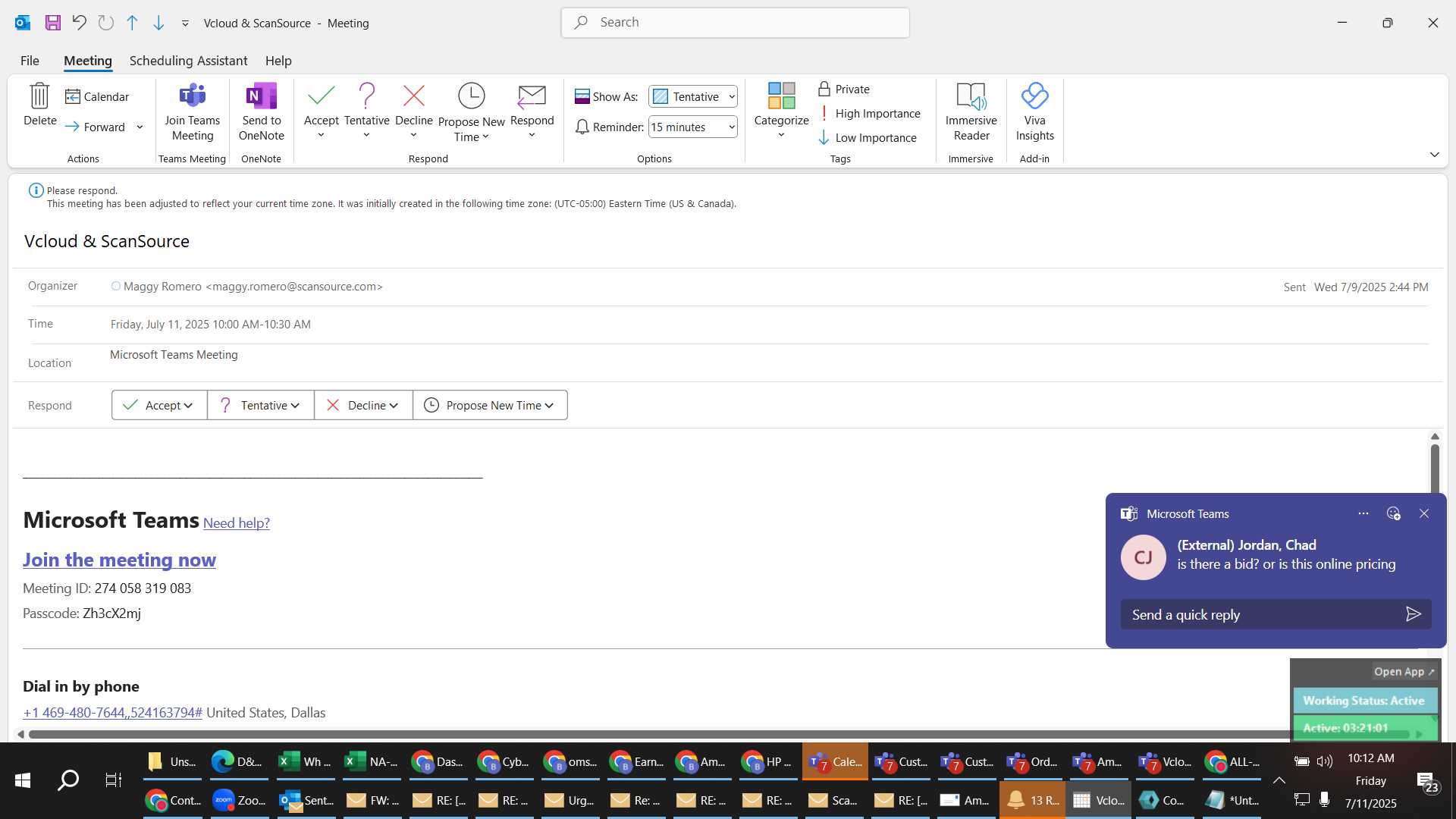
Task: Open Task View on the taskbar
Action: click(x=113, y=780)
